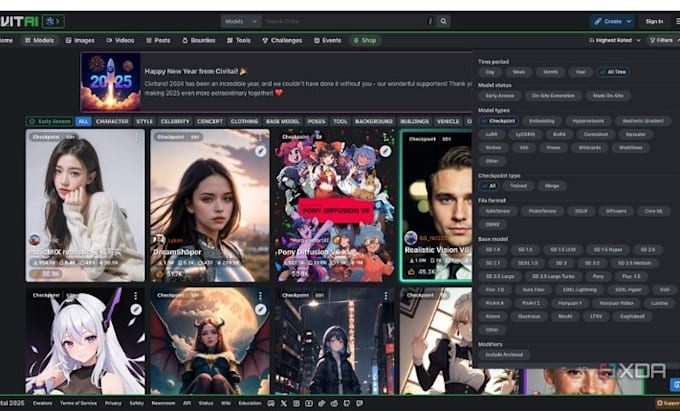This screenshot has width=680, height=411.
Task: Click brush icon on white-haired anime card
Action: point(136,309)
